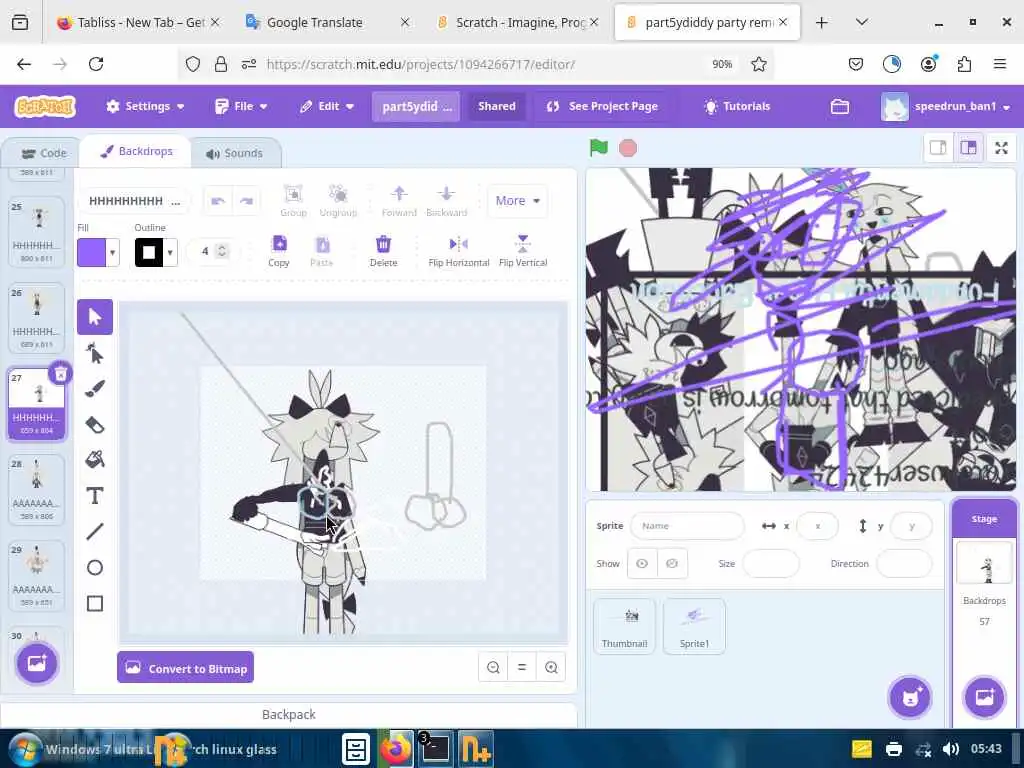Switch to the Tabliss New Tab browser tab
Image resolution: width=1024 pixels, height=768 pixels.
(139, 22)
